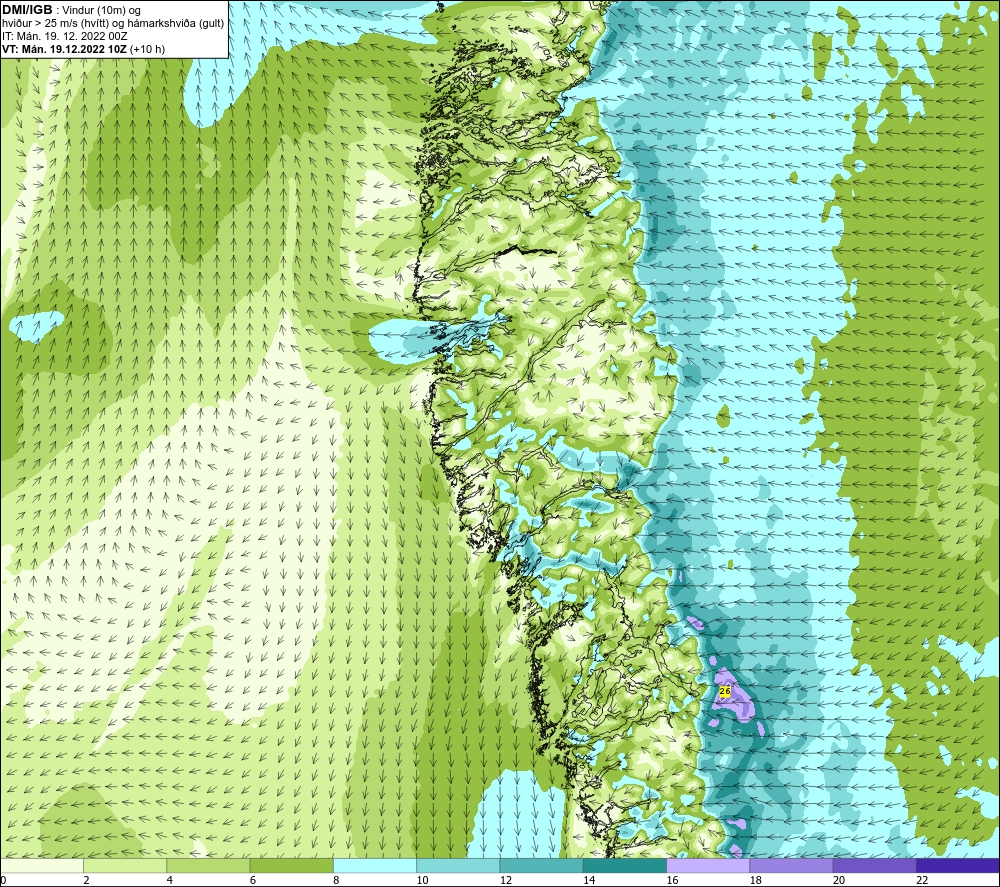This screenshot has height=887, width=1000.
Task: Select the 16–18 m/s light purple swatch
Action: (x=708, y=865)
